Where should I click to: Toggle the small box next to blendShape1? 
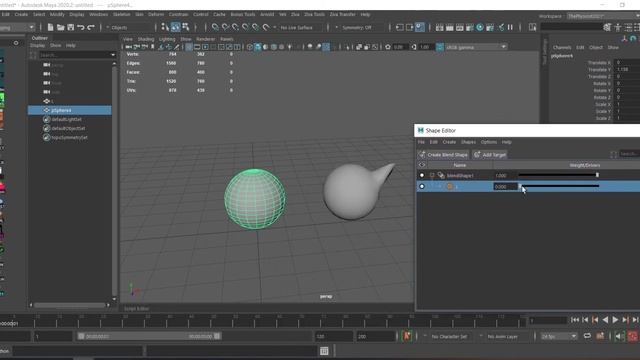click(431, 175)
